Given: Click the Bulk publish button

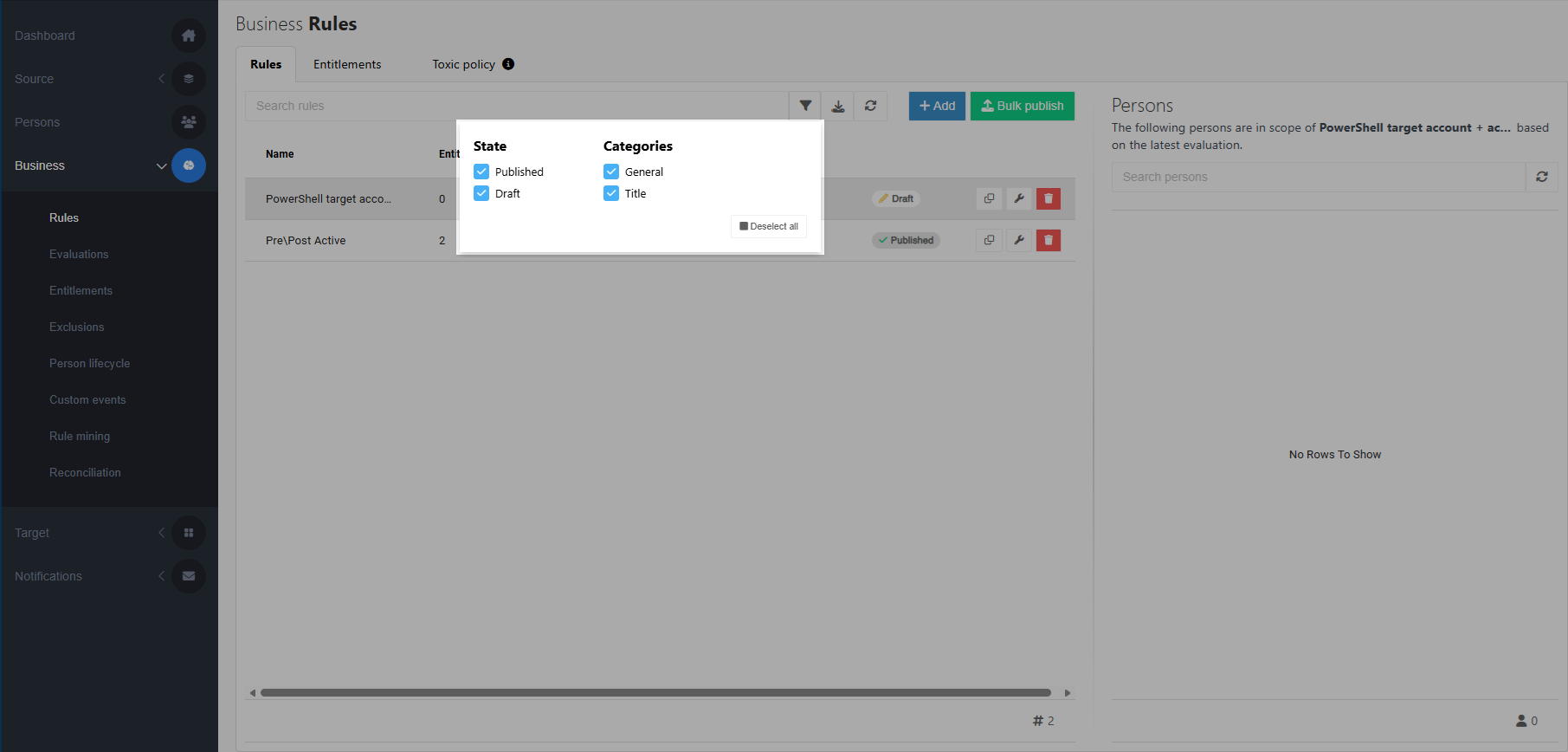Looking at the screenshot, I should pos(1023,106).
